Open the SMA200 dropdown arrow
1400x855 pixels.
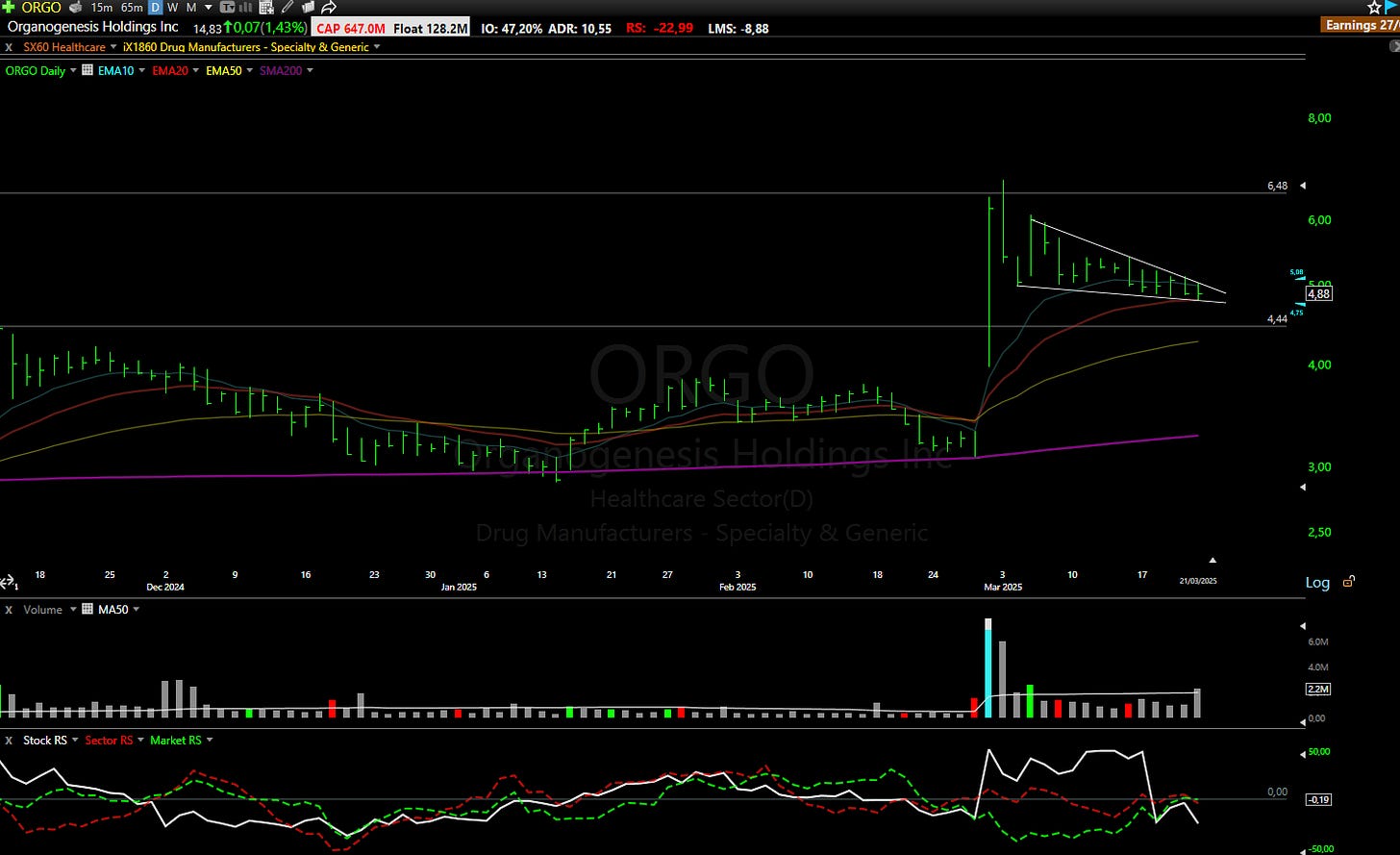(310, 70)
